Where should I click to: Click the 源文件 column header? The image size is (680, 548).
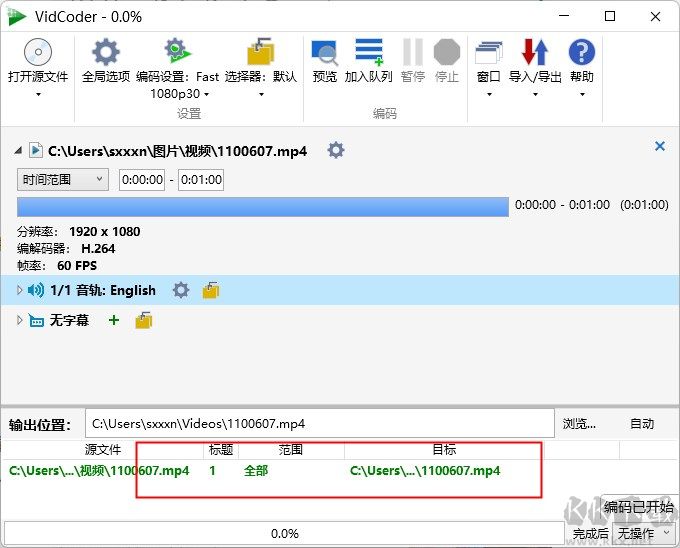click(103, 450)
